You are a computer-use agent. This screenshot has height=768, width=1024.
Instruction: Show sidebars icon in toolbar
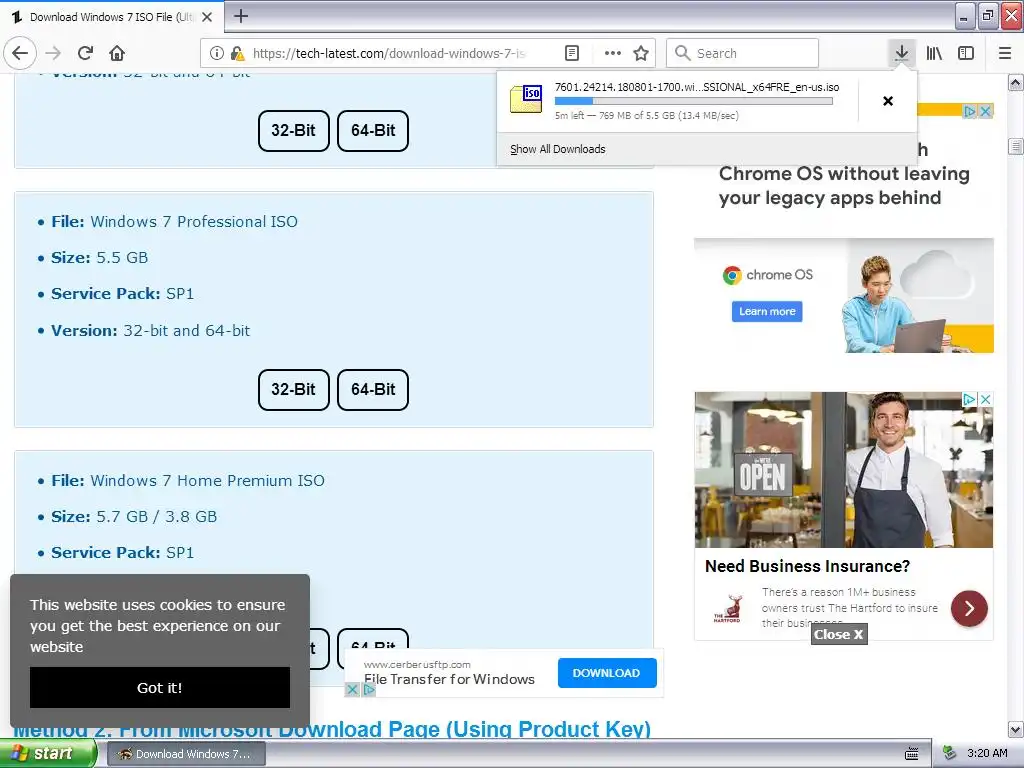tap(966, 53)
